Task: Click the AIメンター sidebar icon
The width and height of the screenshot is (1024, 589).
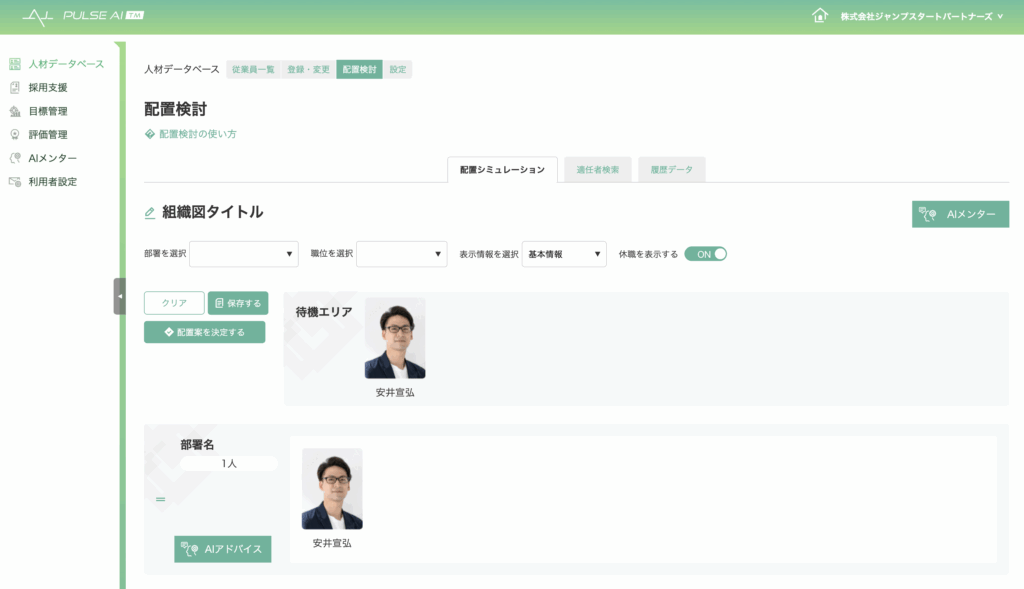Action: tap(15, 158)
